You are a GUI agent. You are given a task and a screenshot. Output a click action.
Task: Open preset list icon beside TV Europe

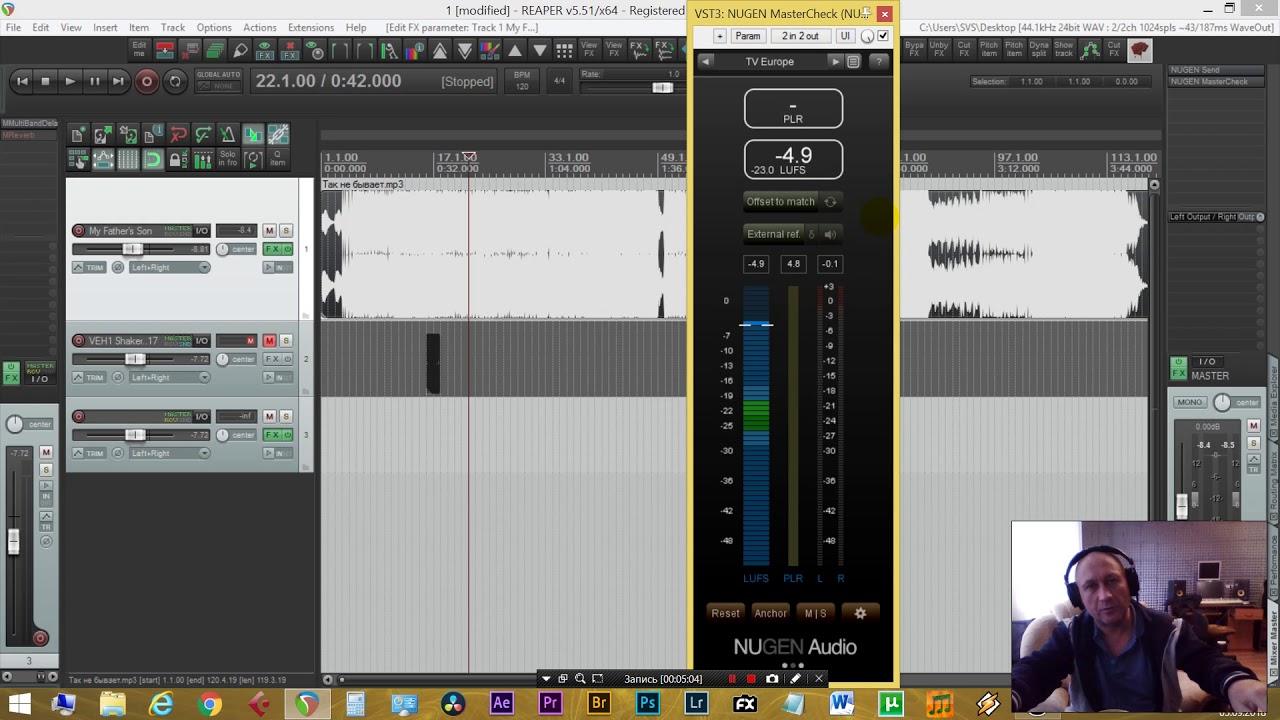pyautogui.click(x=853, y=62)
